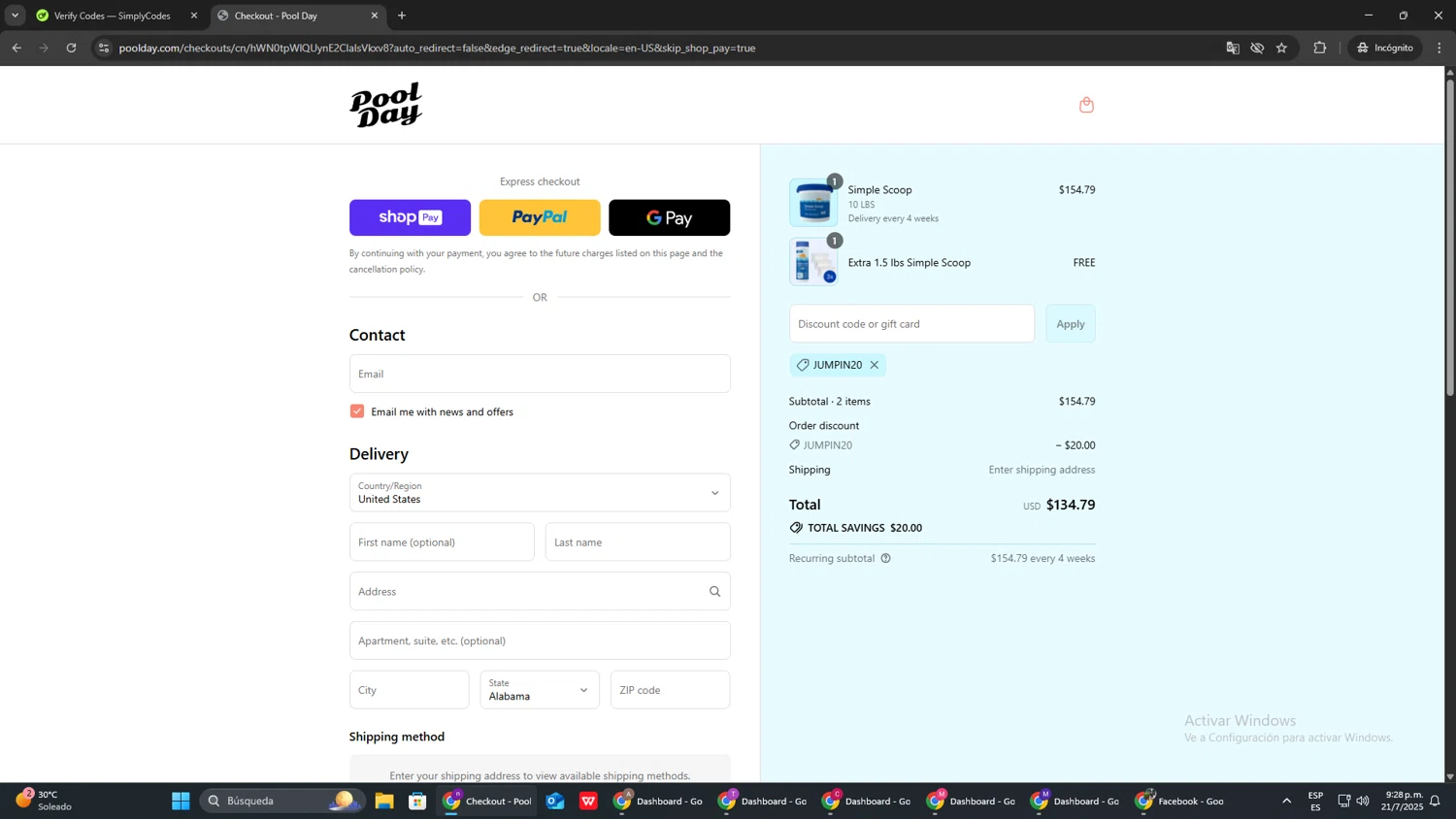Focus the Address field
1456x819 pixels.
pyautogui.click(x=540, y=591)
